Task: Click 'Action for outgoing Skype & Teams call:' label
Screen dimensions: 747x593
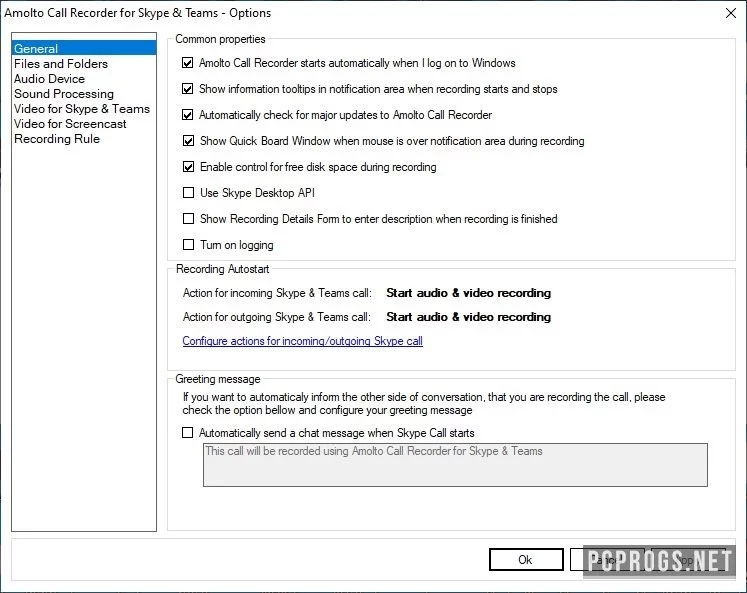Action: click(x=277, y=317)
